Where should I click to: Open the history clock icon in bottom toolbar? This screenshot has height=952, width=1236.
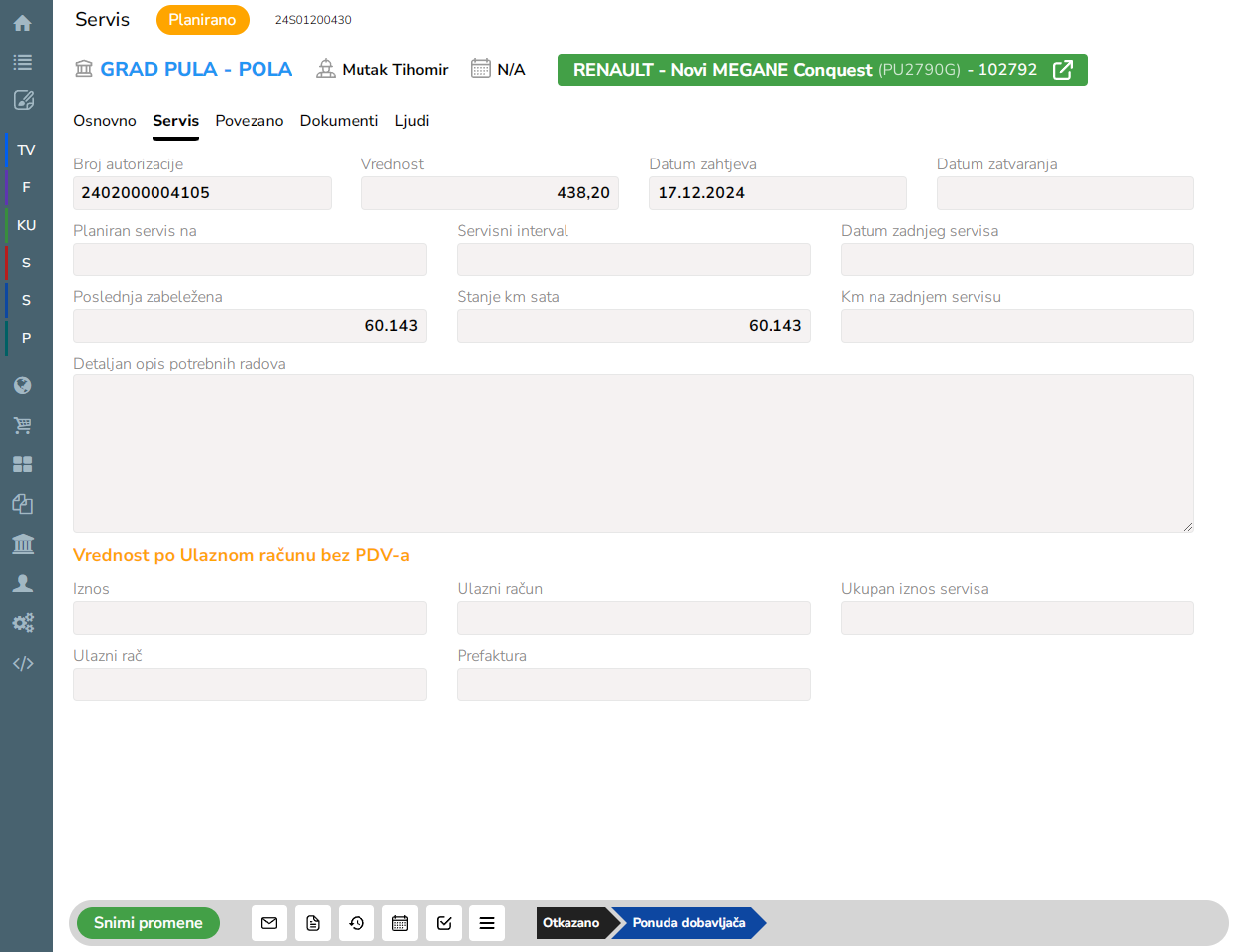point(357,923)
